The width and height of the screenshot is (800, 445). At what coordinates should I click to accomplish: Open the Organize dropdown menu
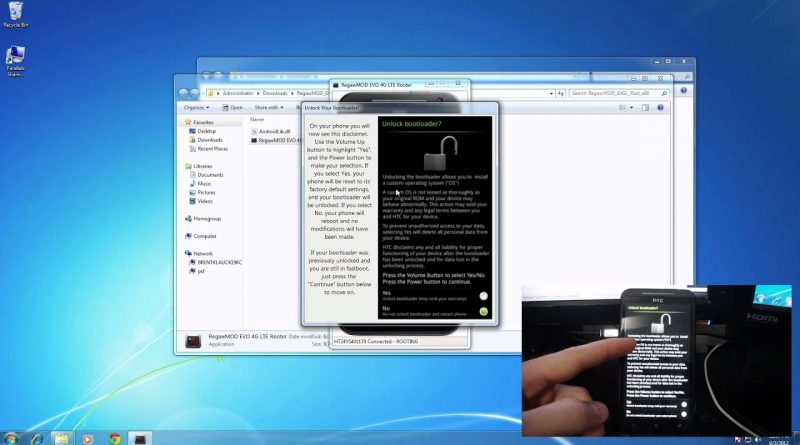pos(196,108)
